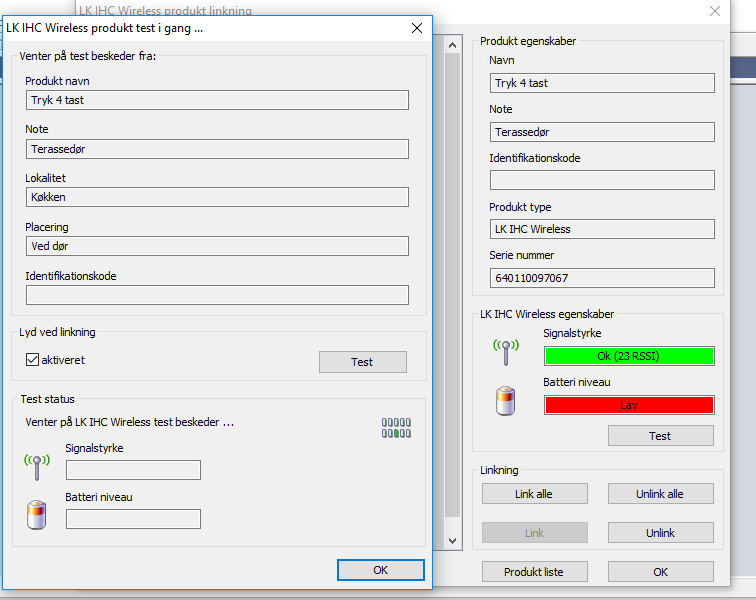Image resolution: width=756 pixels, height=600 pixels.
Task: Click the Unlink button
Action: [x=661, y=532]
